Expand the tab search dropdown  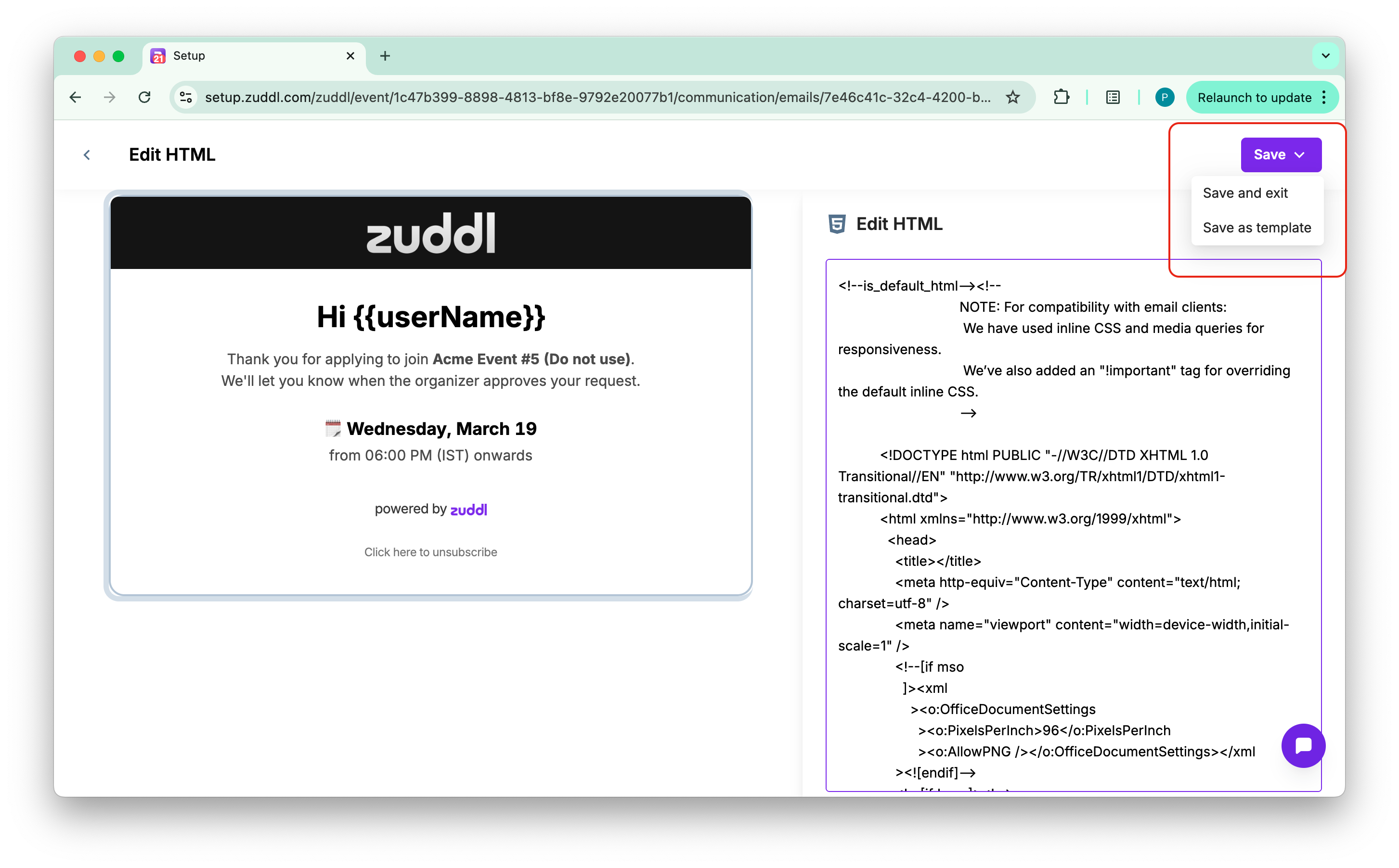(x=1325, y=56)
